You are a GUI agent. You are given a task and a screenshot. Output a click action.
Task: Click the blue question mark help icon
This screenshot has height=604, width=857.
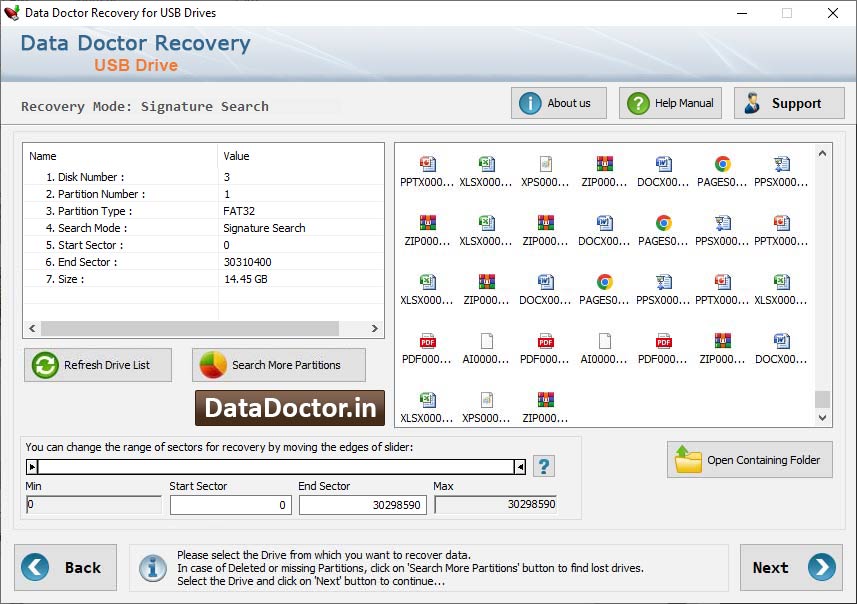pyautogui.click(x=543, y=466)
